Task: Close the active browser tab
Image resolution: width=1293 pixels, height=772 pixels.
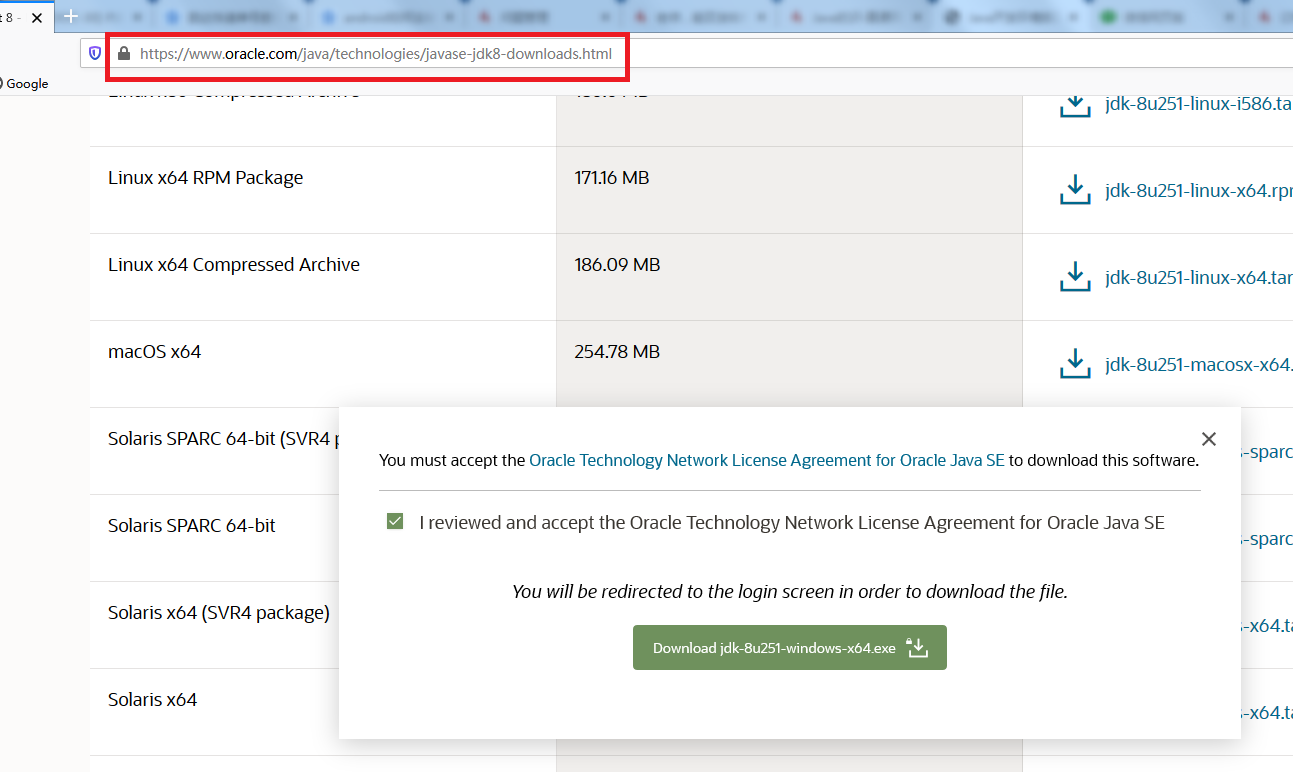Action: [x=37, y=18]
